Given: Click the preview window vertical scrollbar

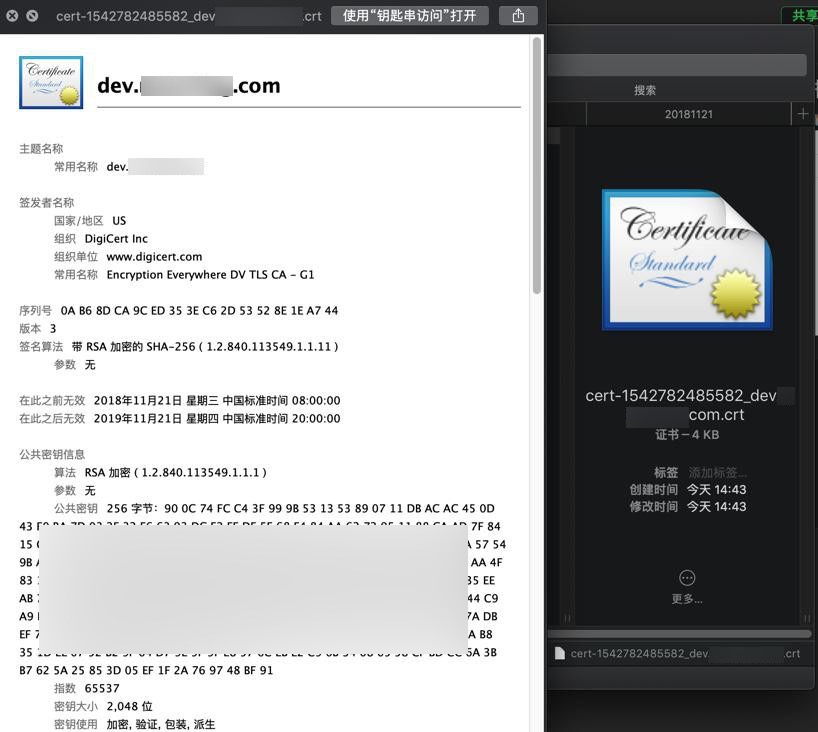Looking at the screenshot, I should click(x=537, y=166).
